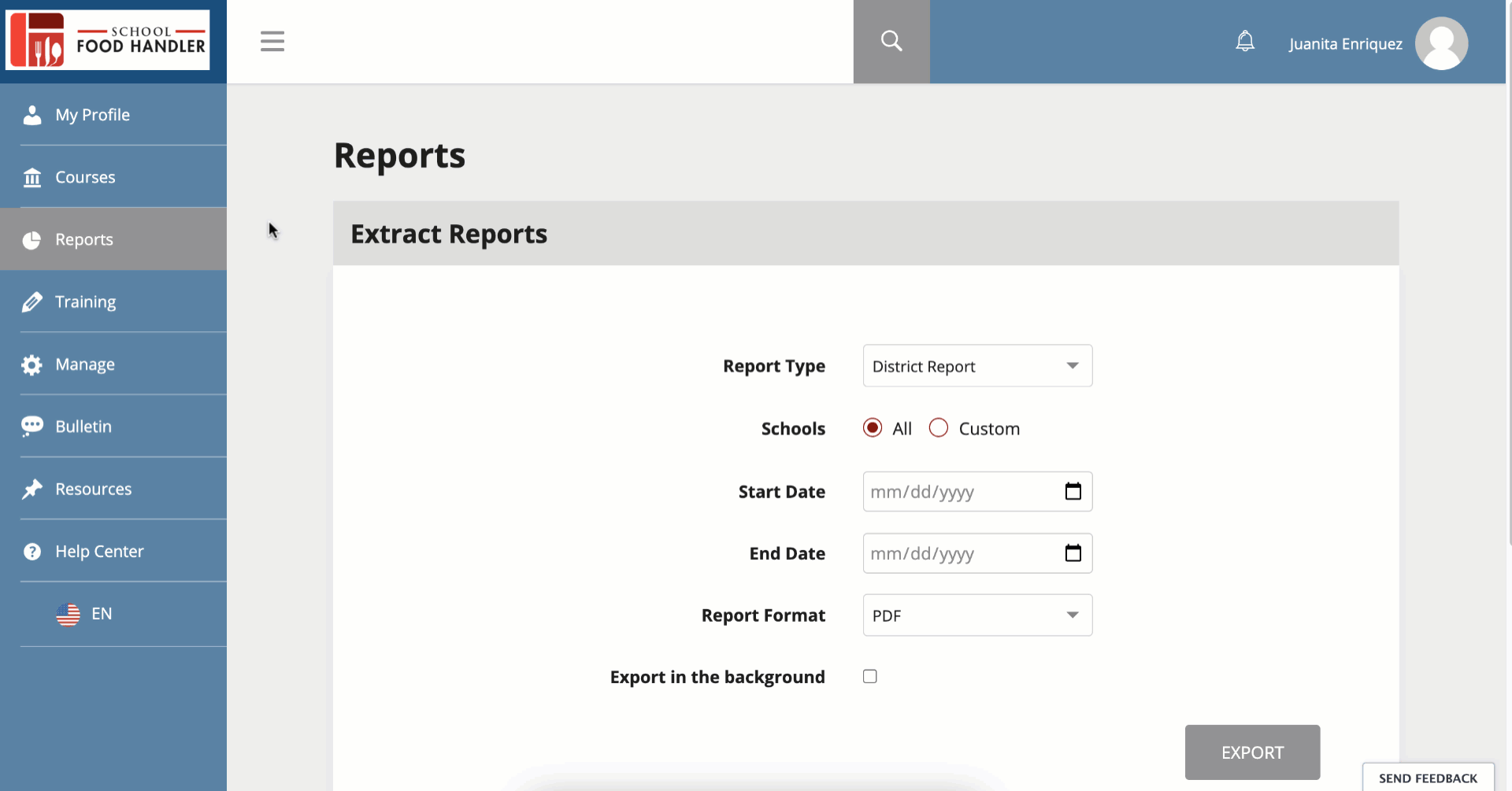Viewport: 1512px width, 791px height.
Task: Click the Extract Reports heading
Action: tap(449, 234)
